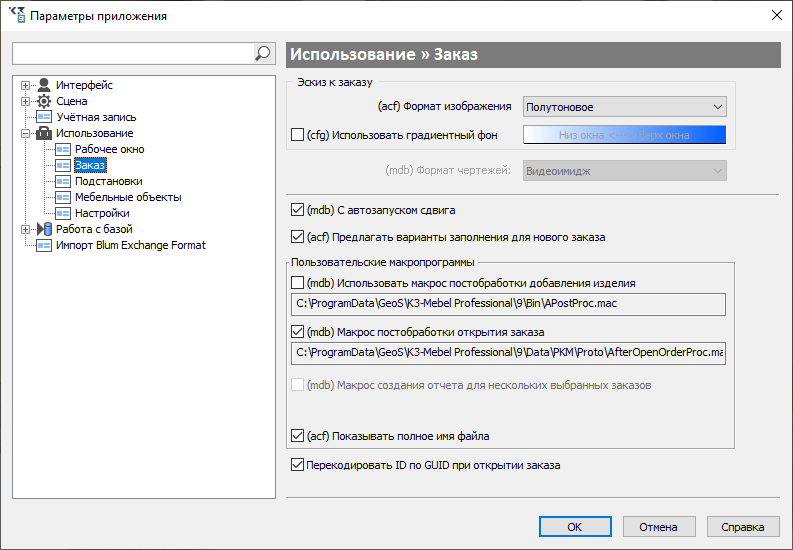Uncheck Перекодировать ID по GUID checkbox

click(297, 465)
